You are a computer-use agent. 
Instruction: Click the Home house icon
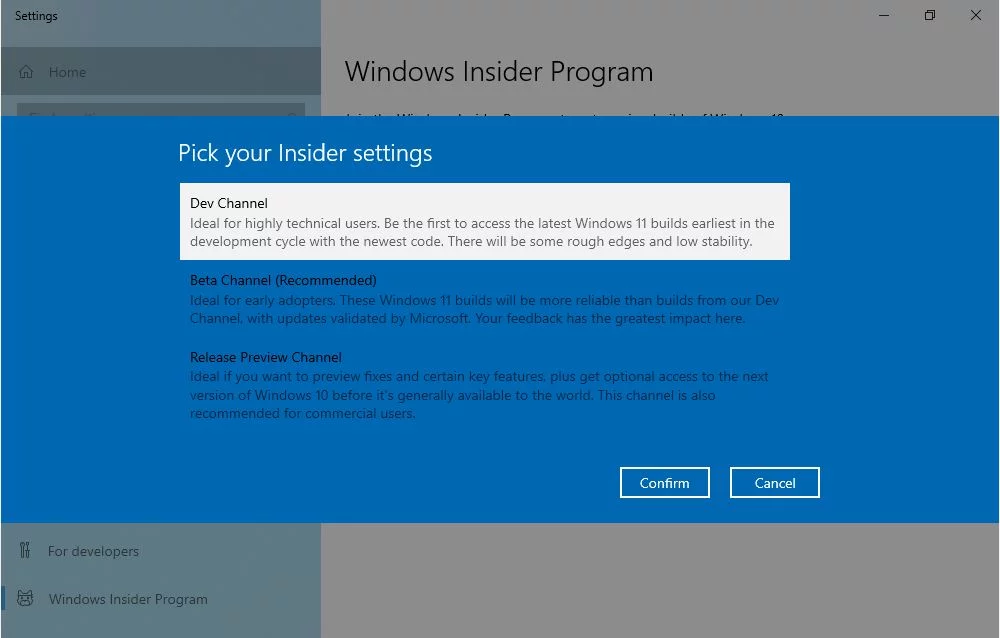pyautogui.click(x=26, y=71)
